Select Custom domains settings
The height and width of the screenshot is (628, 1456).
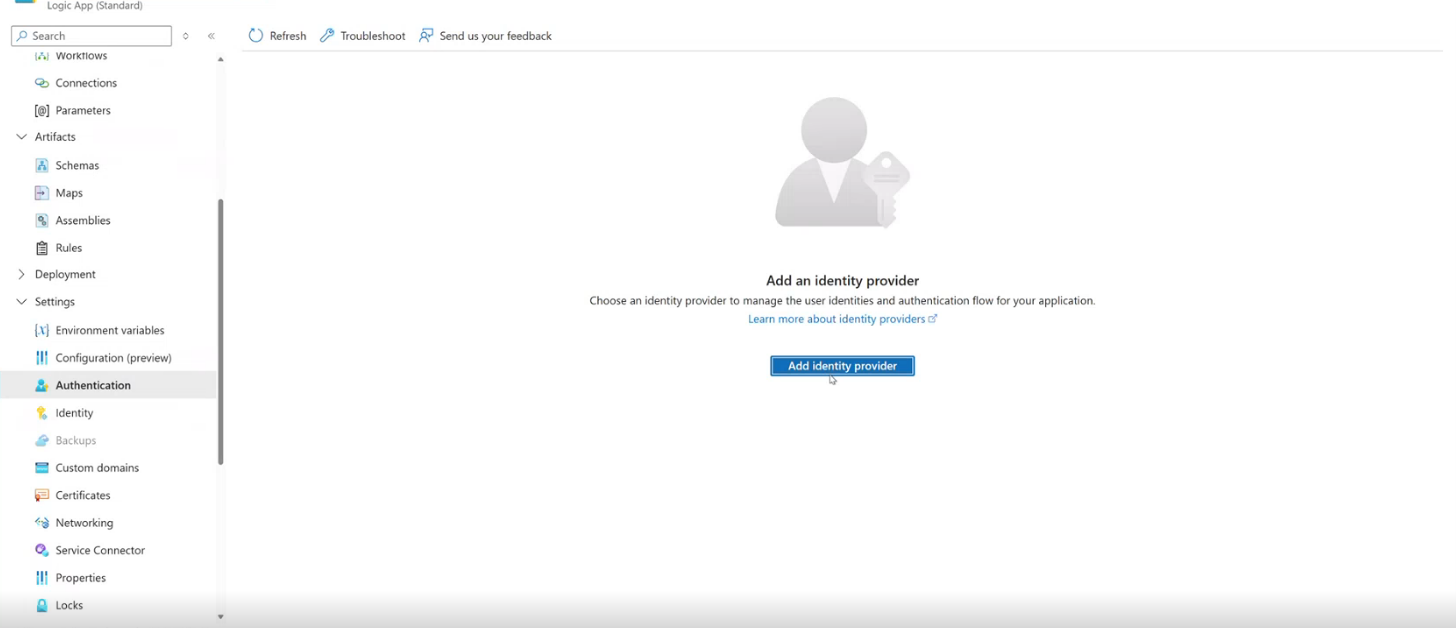97,467
